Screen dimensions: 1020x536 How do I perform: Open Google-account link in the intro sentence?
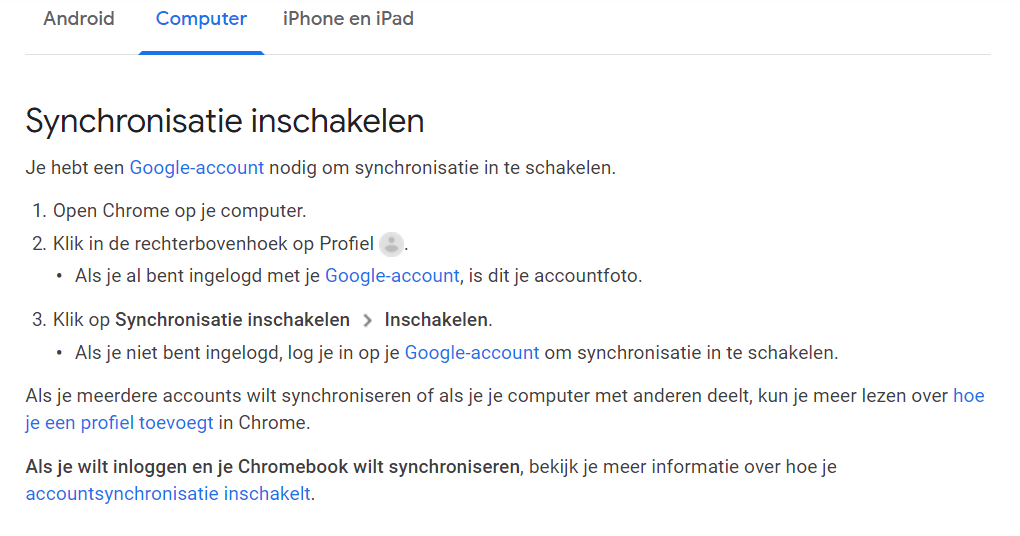click(197, 167)
